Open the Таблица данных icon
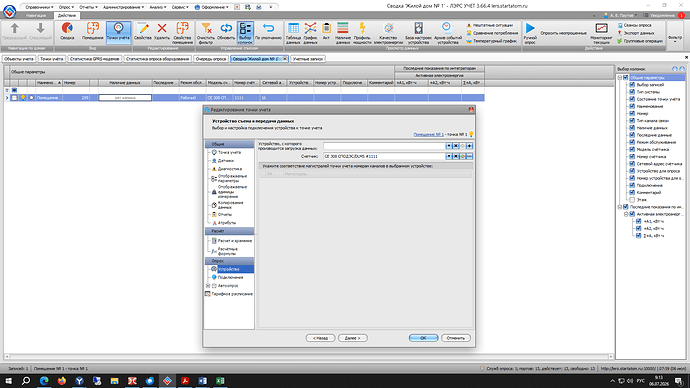 293,33
